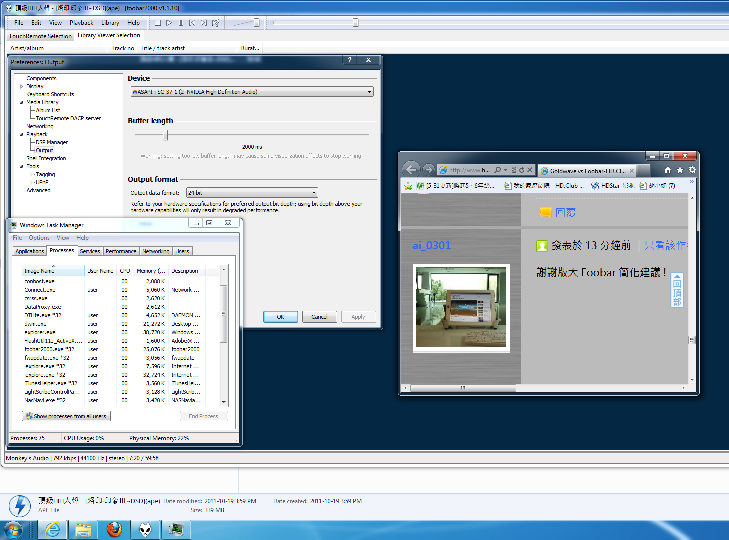Select Advanced in Preferences tree
Image resolution: width=729 pixels, height=540 pixels.
click(x=38, y=190)
